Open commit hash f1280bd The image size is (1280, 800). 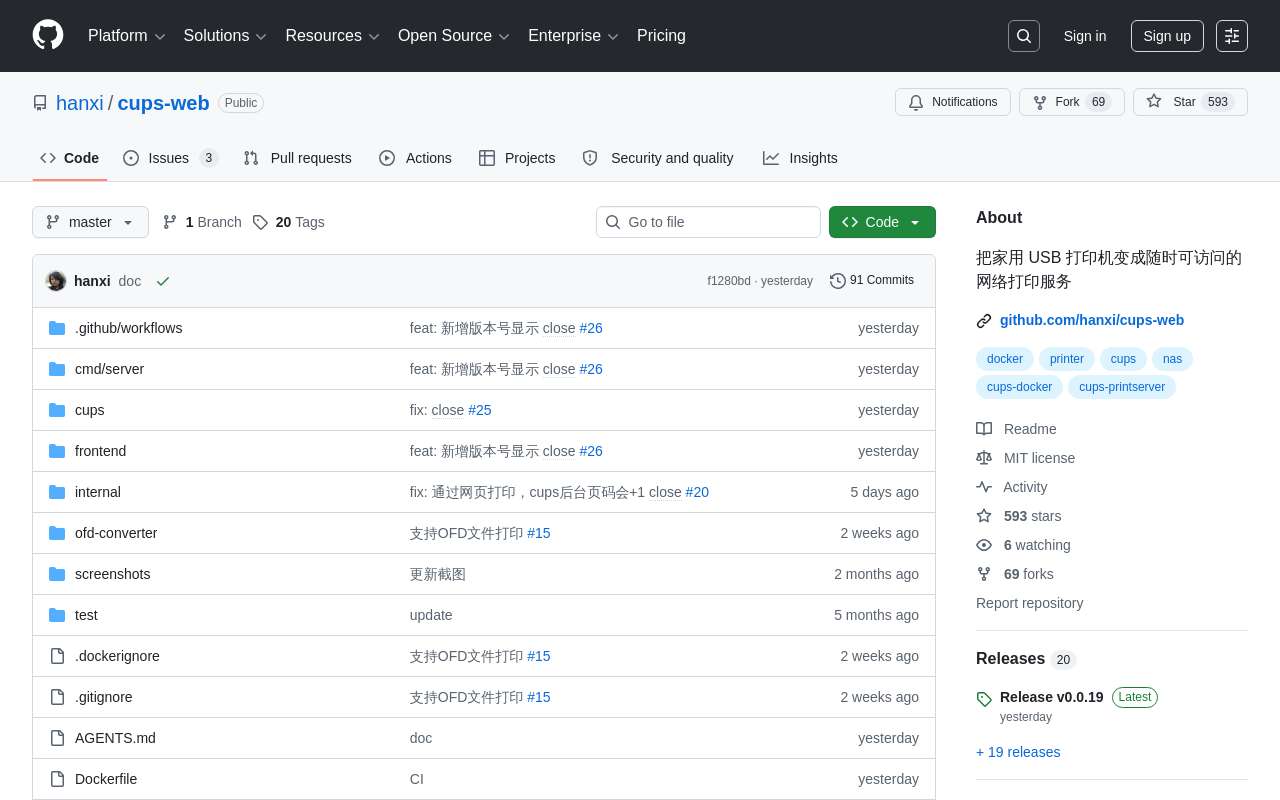pos(729,281)
